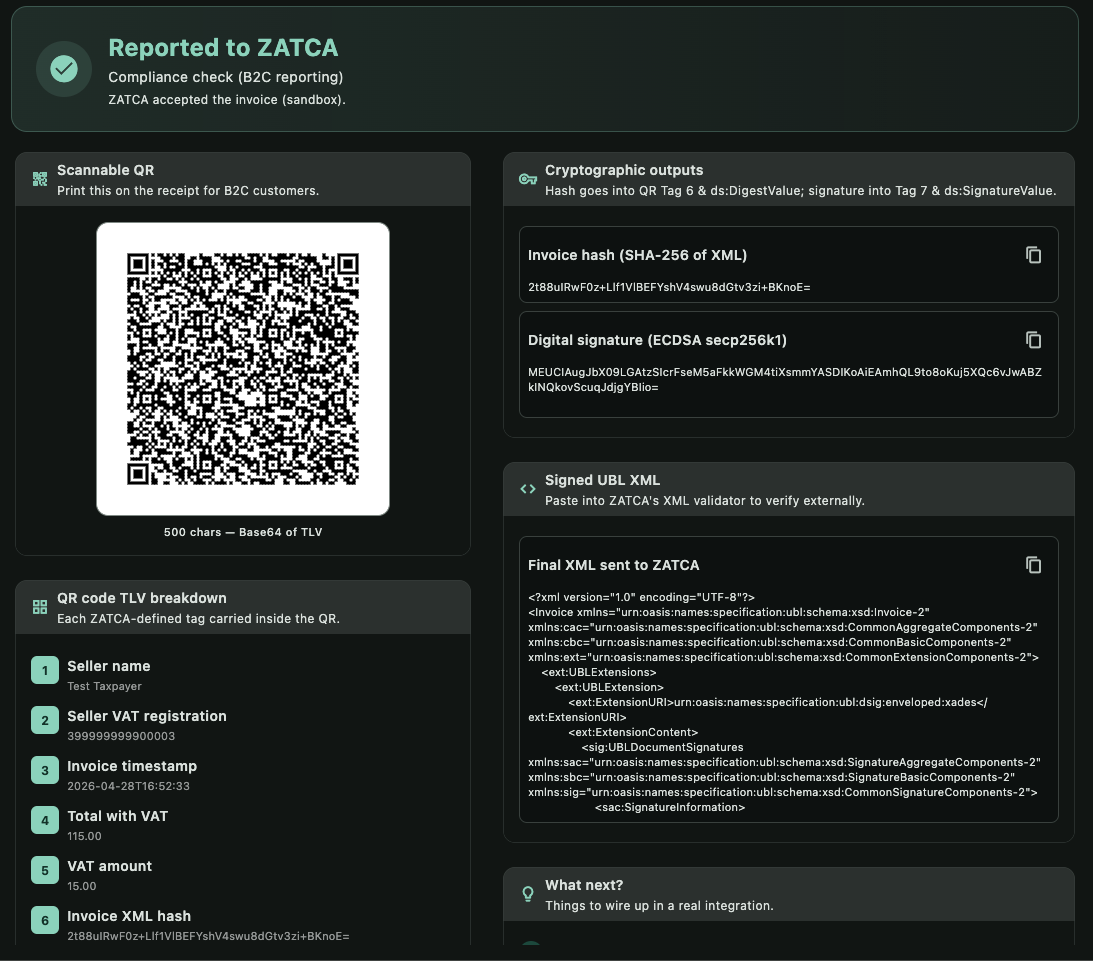Click the tag 5 badge for VAT amount

pos(45,870)
